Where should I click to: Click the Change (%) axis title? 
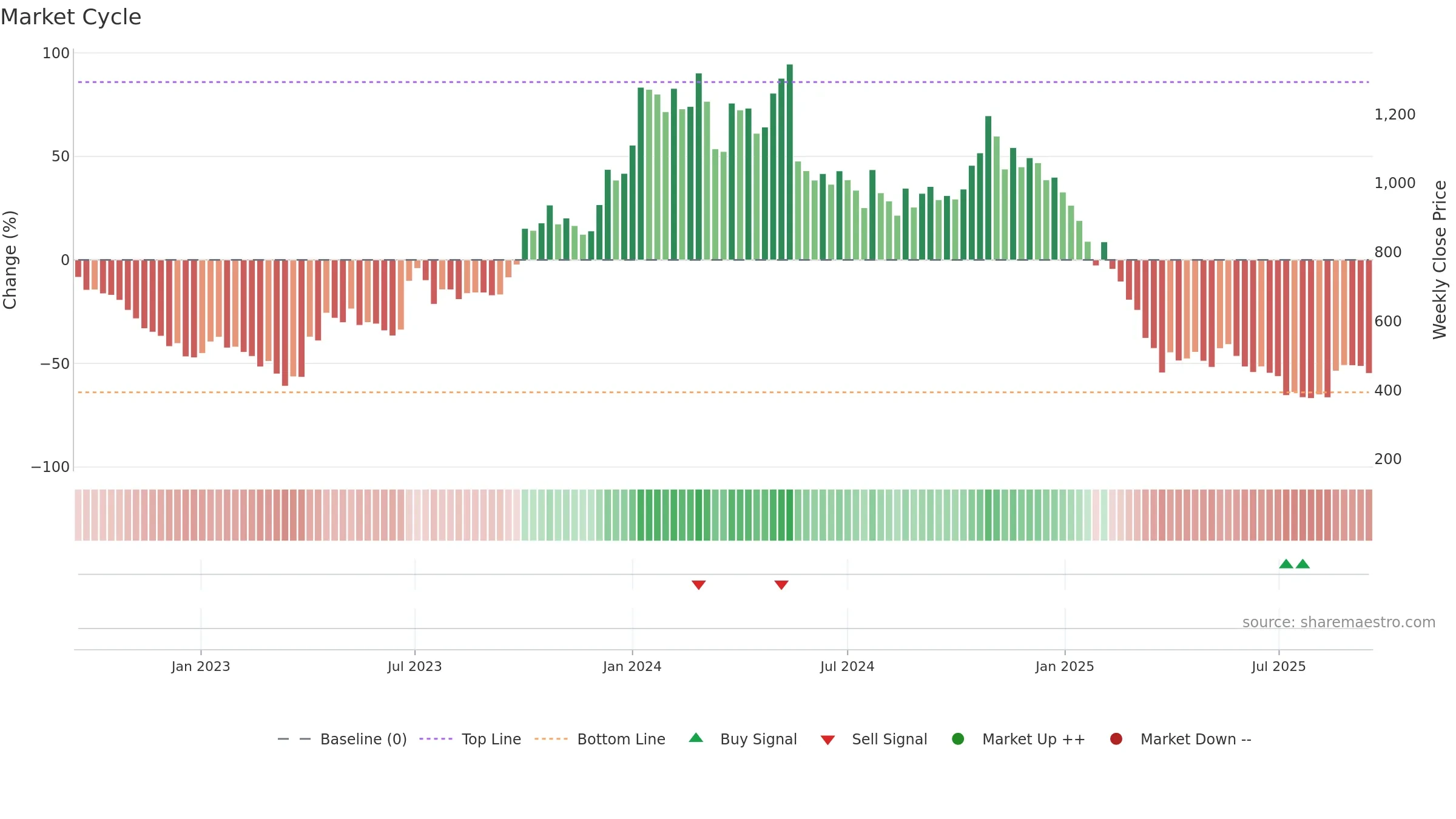10,260
